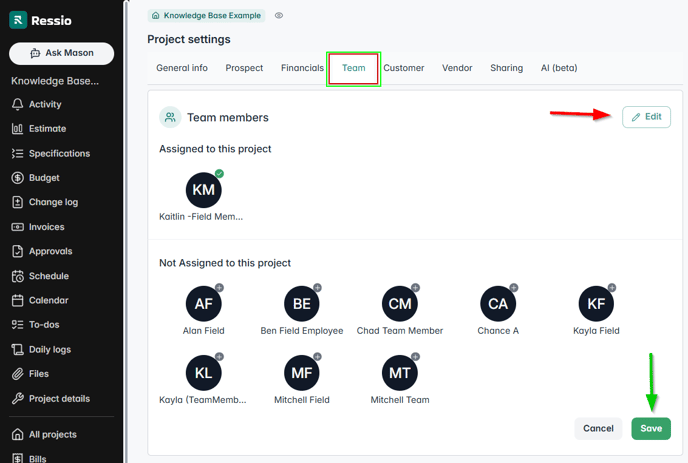Image resolution: width=688 pixels, height=463 pixels.
Task: Open the Estimate chart icon
Action: click(x=17, y=129)
